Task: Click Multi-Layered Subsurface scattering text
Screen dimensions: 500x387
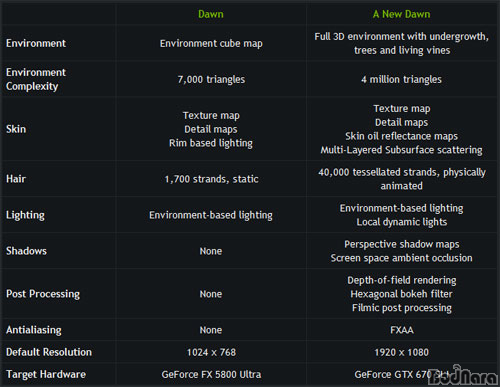Action: pos(401,150)
